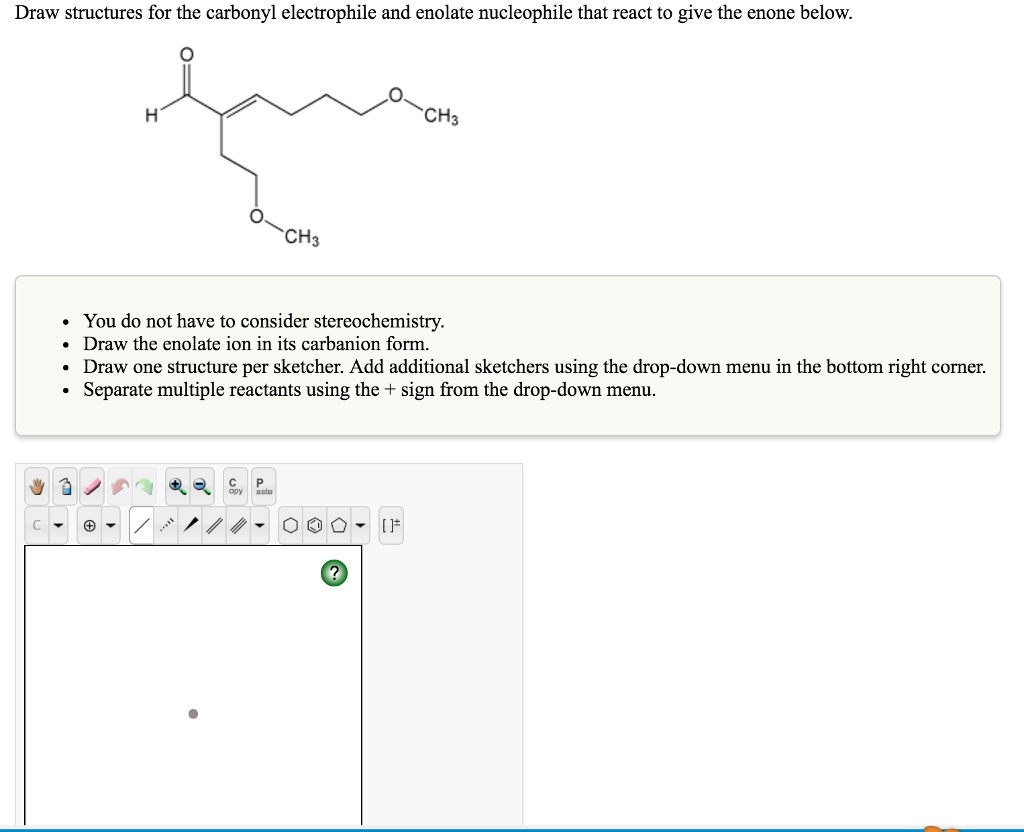Zoom in on the sketcher canvas
Viewport: 1024px width, 832px height.
coord(176,487)
